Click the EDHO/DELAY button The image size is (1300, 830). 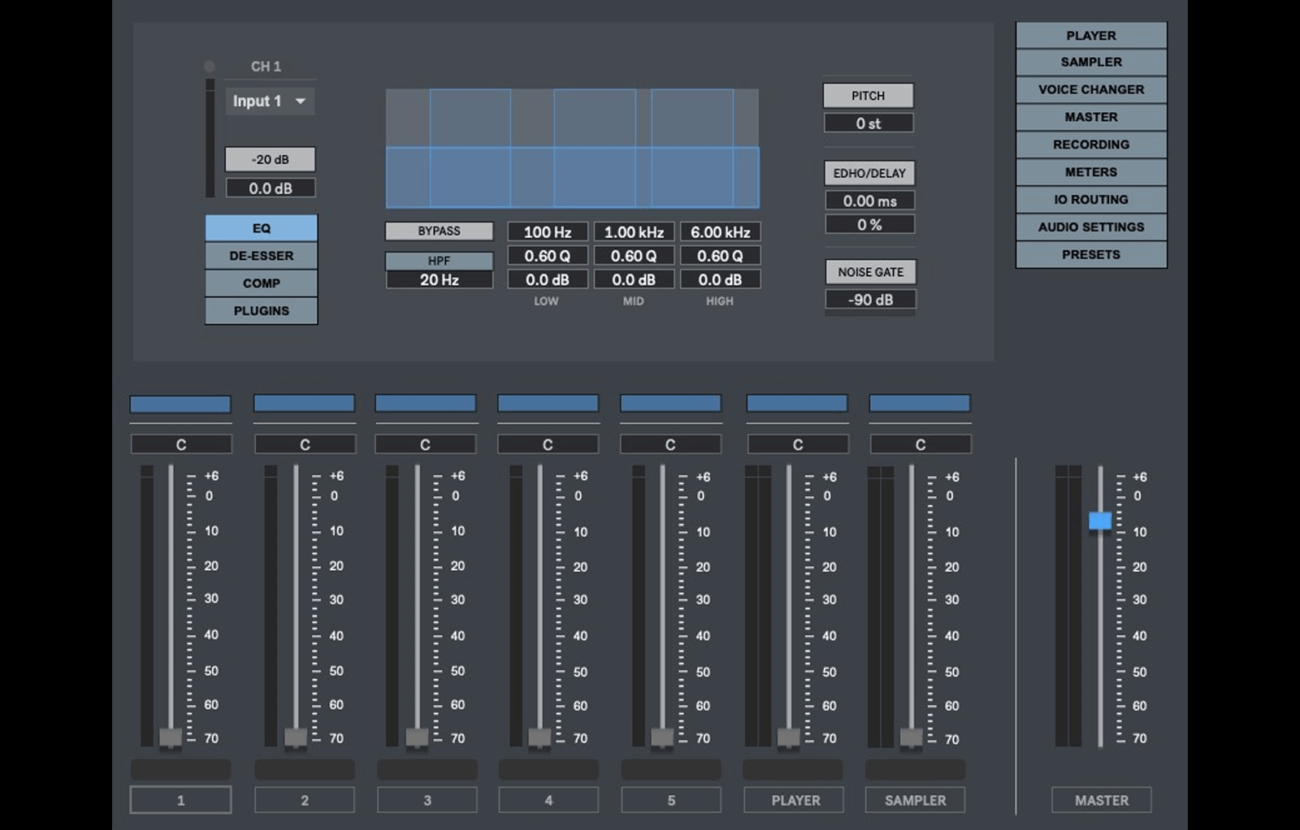869,173
